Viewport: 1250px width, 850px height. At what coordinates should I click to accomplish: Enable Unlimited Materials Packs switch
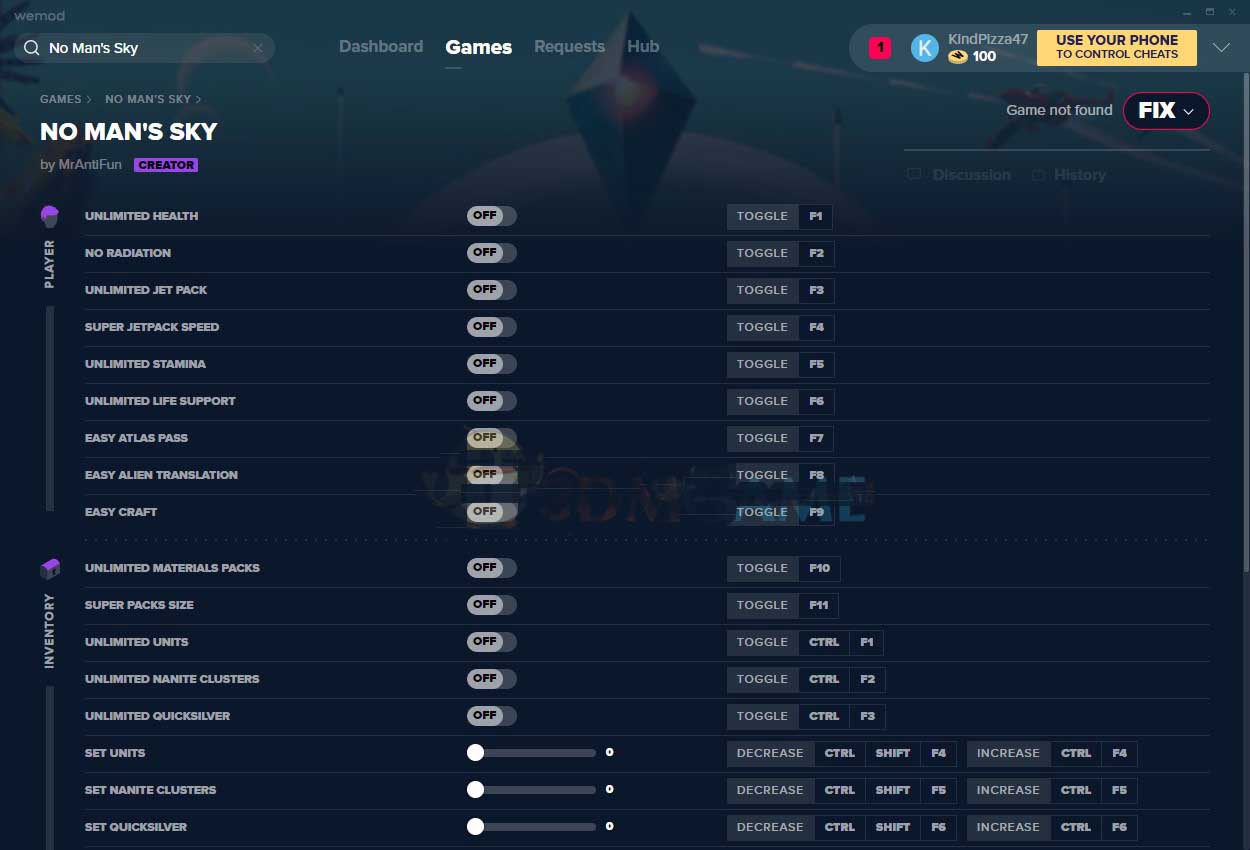pos(492,568)
